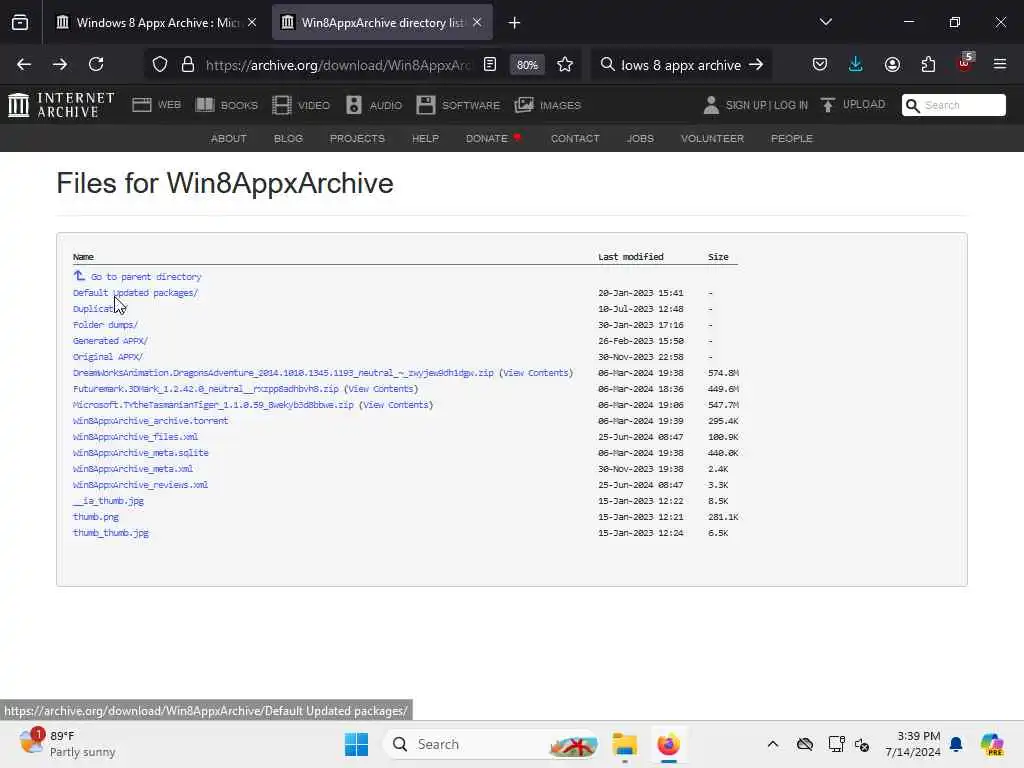
Task: Open the Copilot preview taskbar icon
Action: click(992, 744)
